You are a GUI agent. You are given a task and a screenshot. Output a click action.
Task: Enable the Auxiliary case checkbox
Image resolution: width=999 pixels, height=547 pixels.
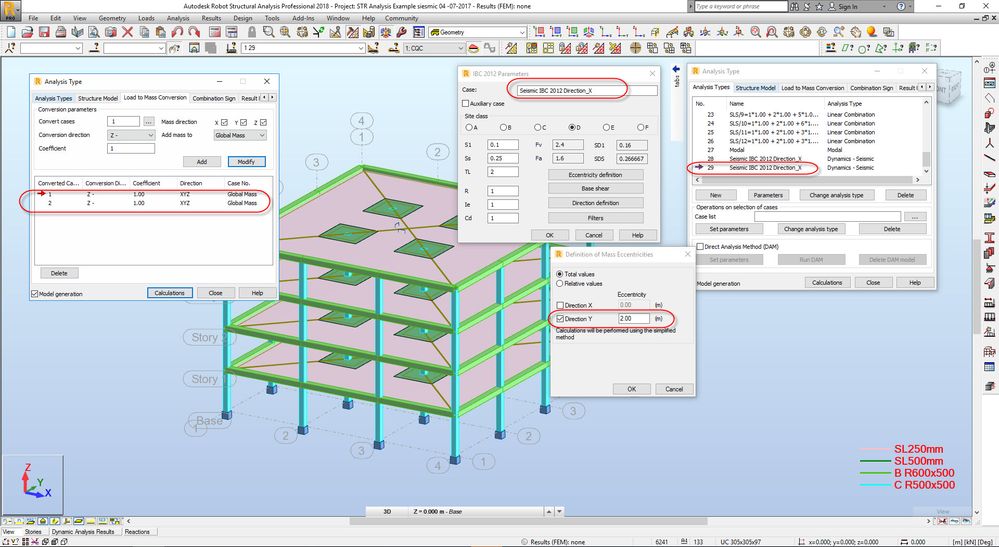pyautogui.click(x=465, y=103)
